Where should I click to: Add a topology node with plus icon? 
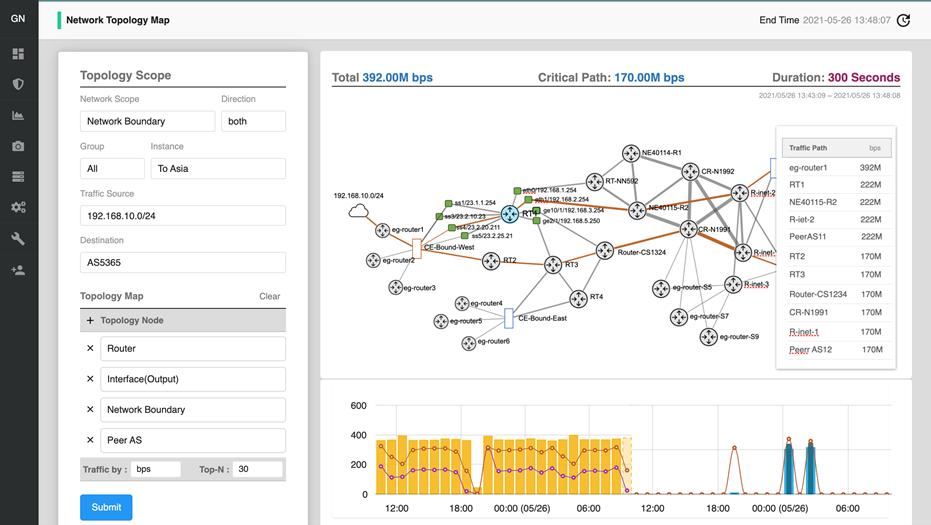coord(90,321)
